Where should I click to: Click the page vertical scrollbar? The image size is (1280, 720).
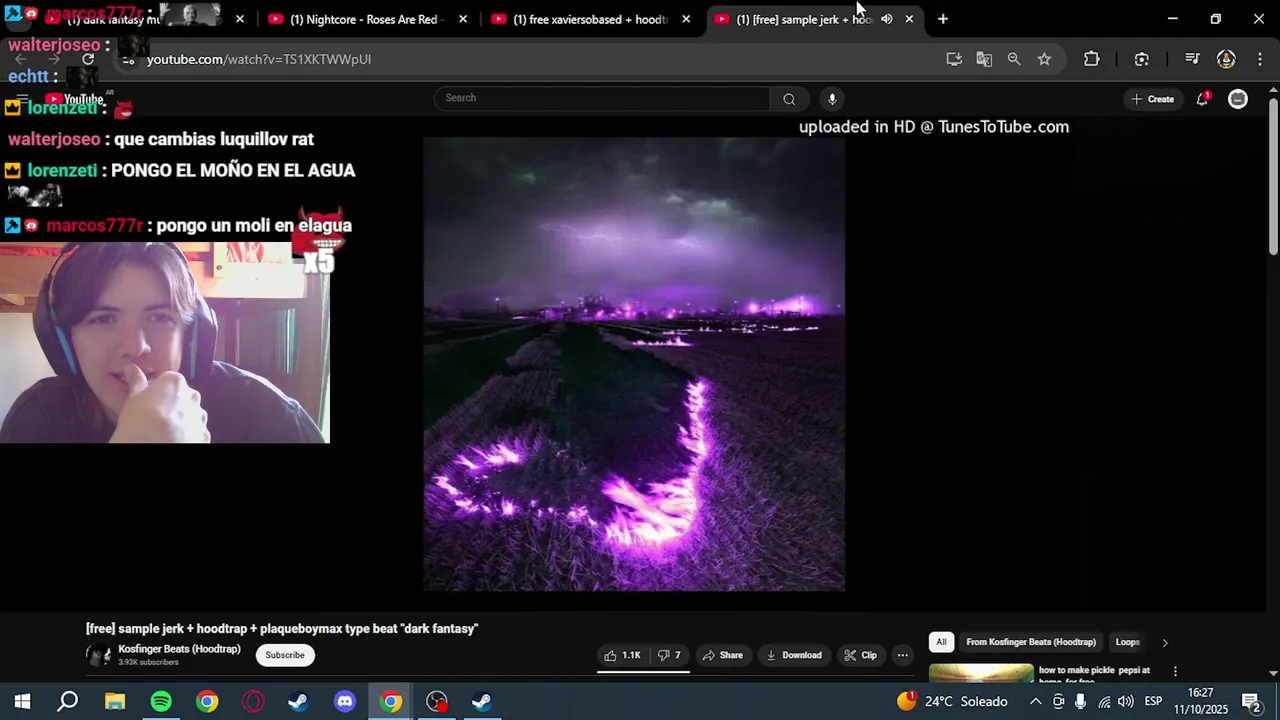click(1273, 175)
